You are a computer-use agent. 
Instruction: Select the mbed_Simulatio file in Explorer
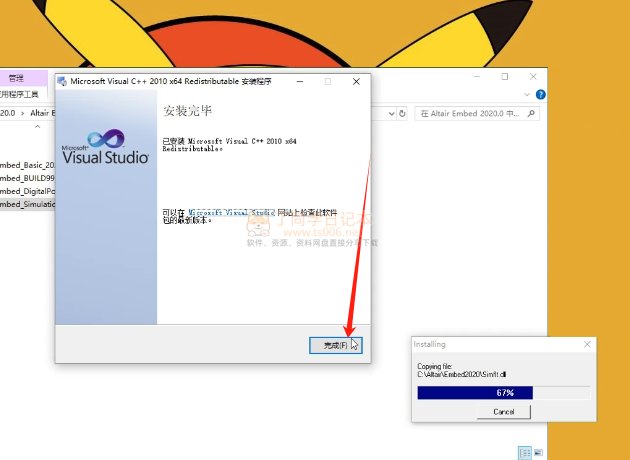(x=27, y=204)
